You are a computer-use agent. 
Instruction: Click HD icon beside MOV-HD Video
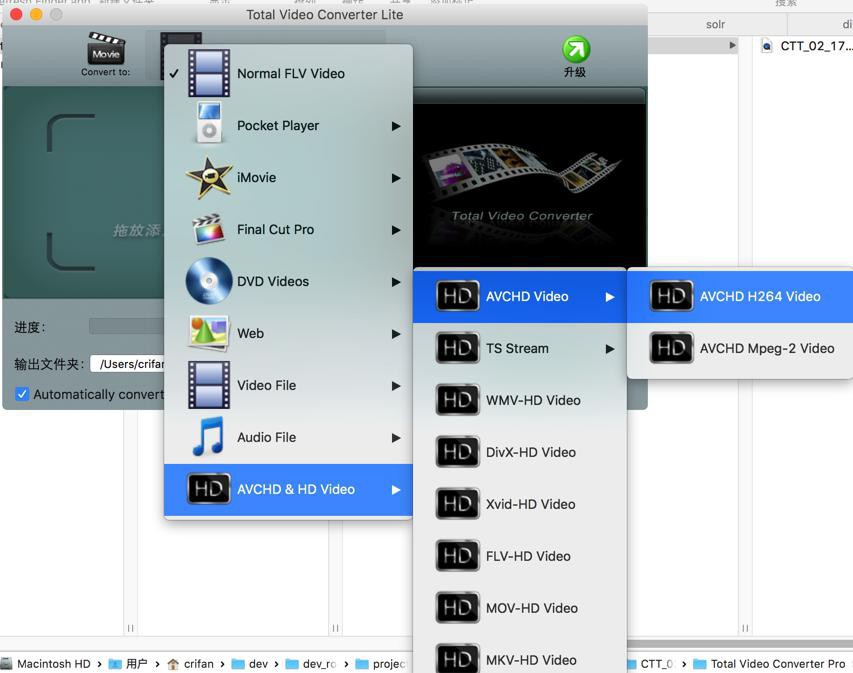point(458,608)
